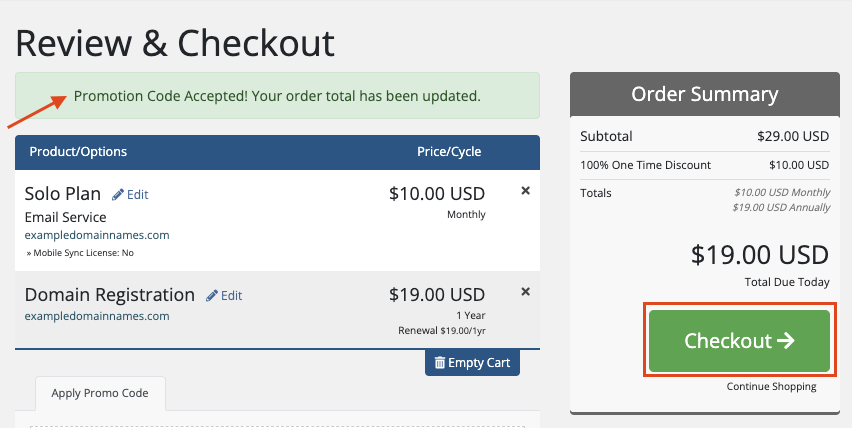Click the green Checkout button
The width and height of the screenshot is (852, 428).
[x=739, y=341]
